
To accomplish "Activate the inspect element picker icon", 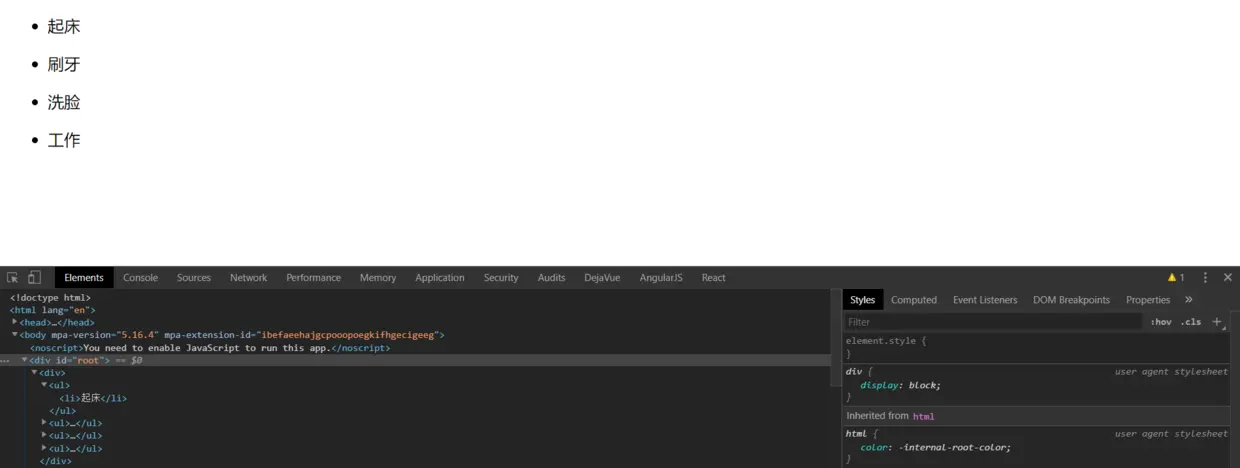I will click(12, 278).
